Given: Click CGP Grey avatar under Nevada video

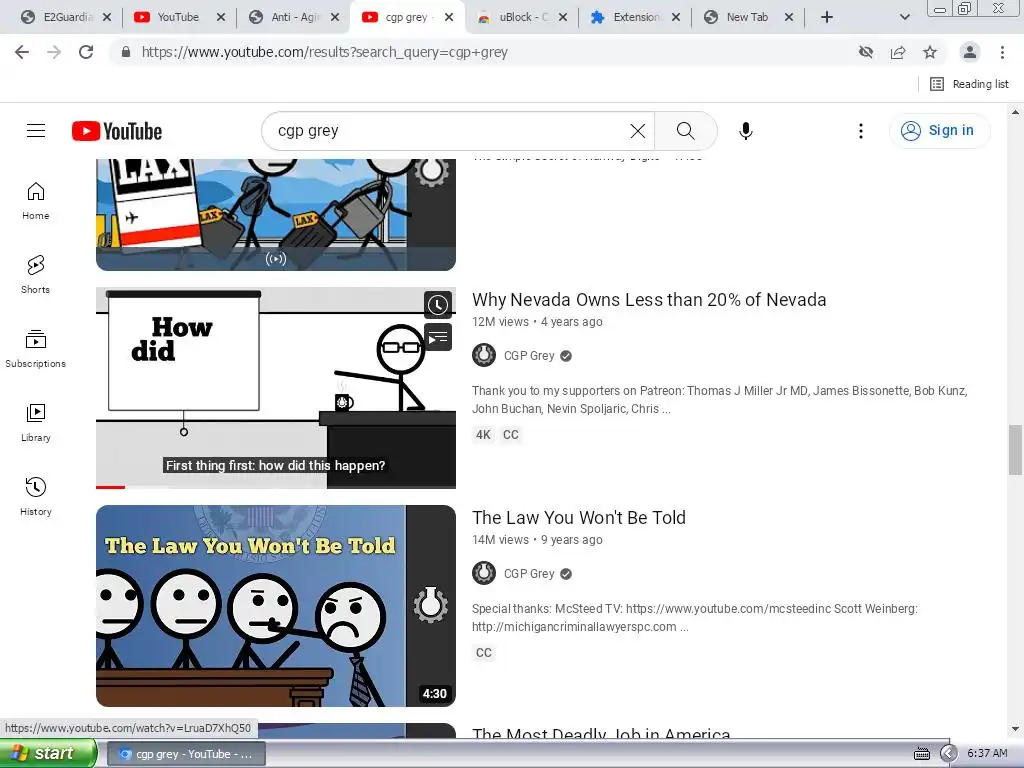Looking at the screenshot, I should (x=484, y=355).
